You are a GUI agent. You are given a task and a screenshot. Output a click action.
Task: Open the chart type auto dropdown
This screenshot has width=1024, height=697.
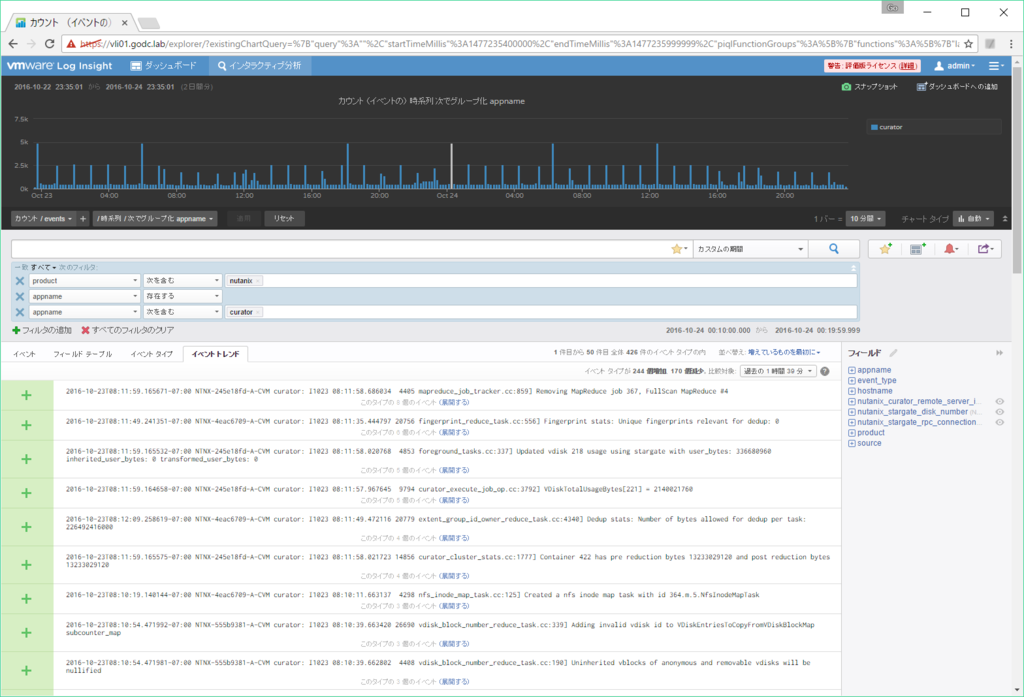(974, 219)
